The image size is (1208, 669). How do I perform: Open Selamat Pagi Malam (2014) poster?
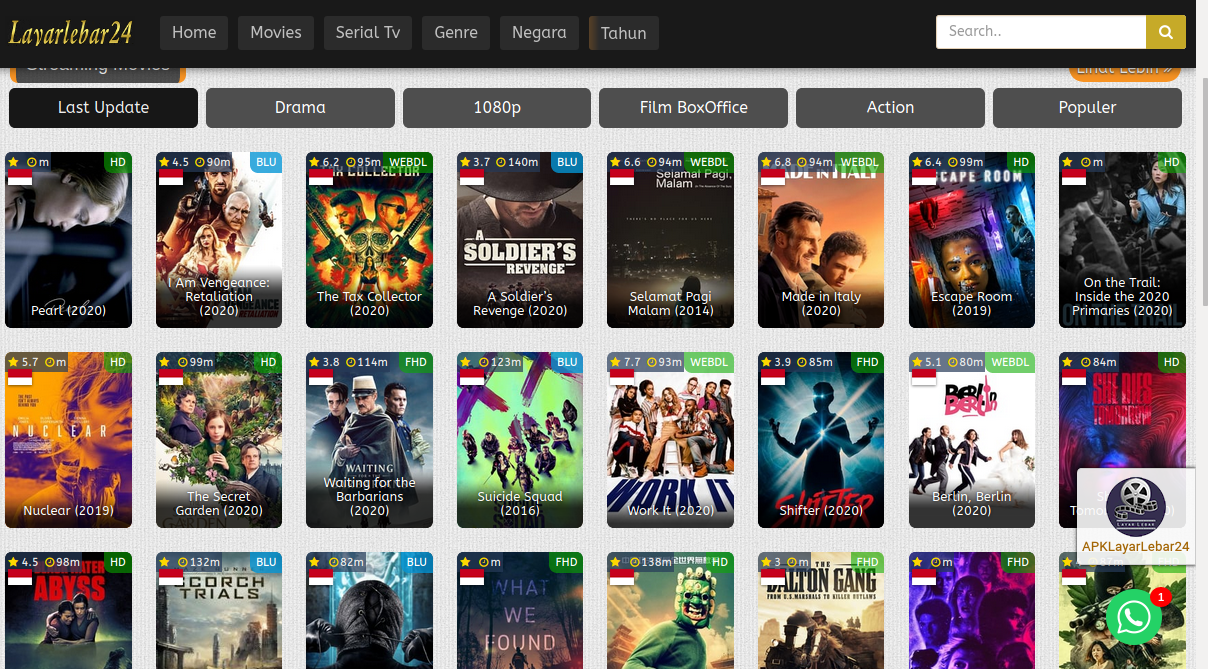click(670, 240)
